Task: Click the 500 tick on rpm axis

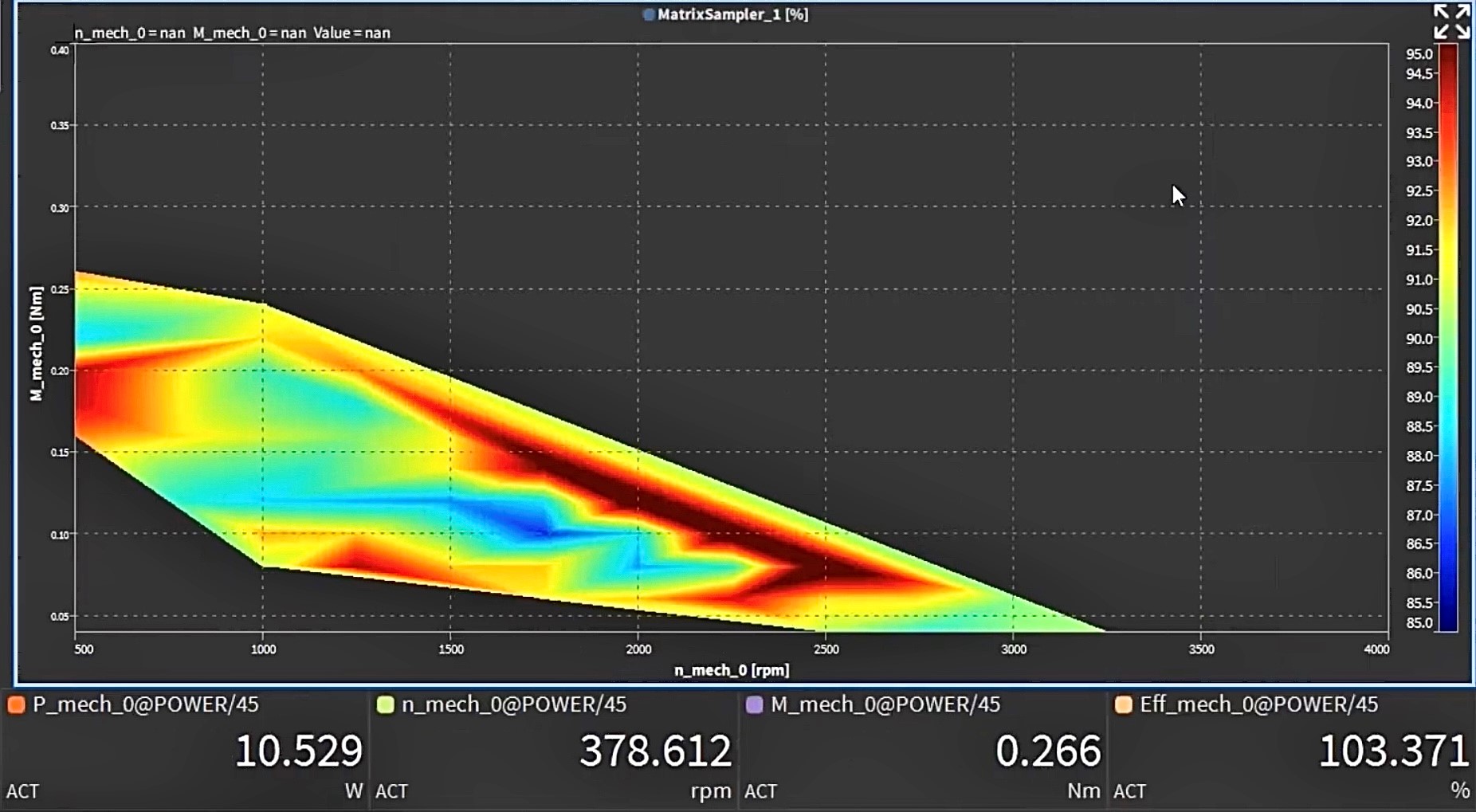Action: [84, 649]
